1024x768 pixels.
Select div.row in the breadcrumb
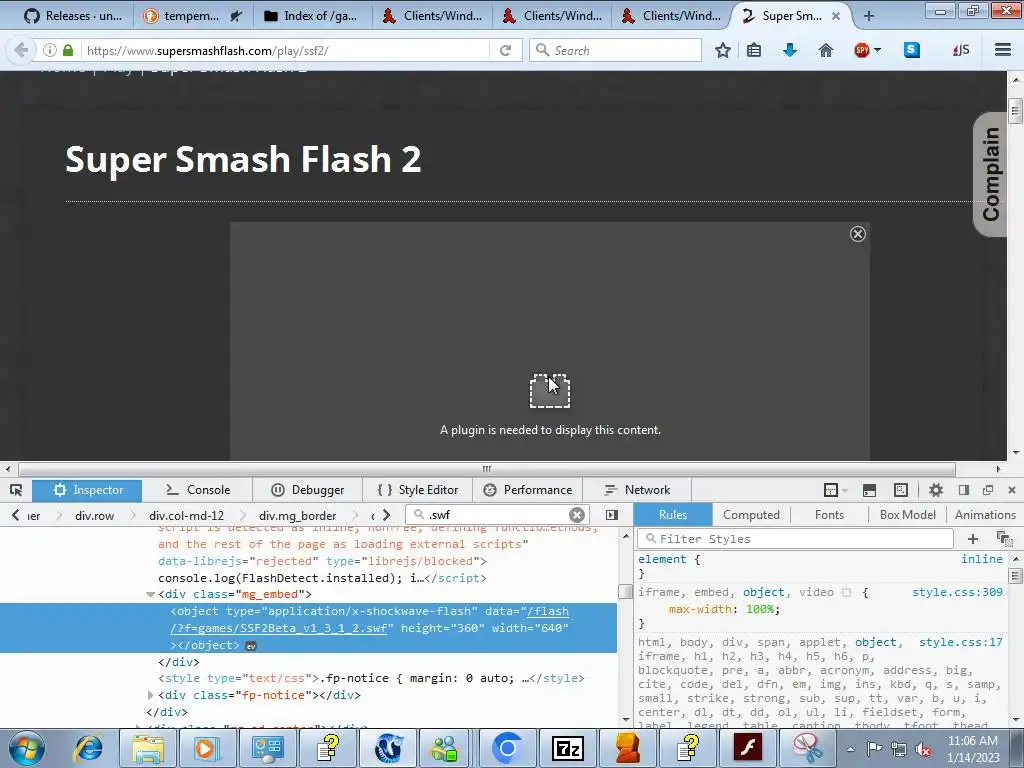[x=95, y=515]
